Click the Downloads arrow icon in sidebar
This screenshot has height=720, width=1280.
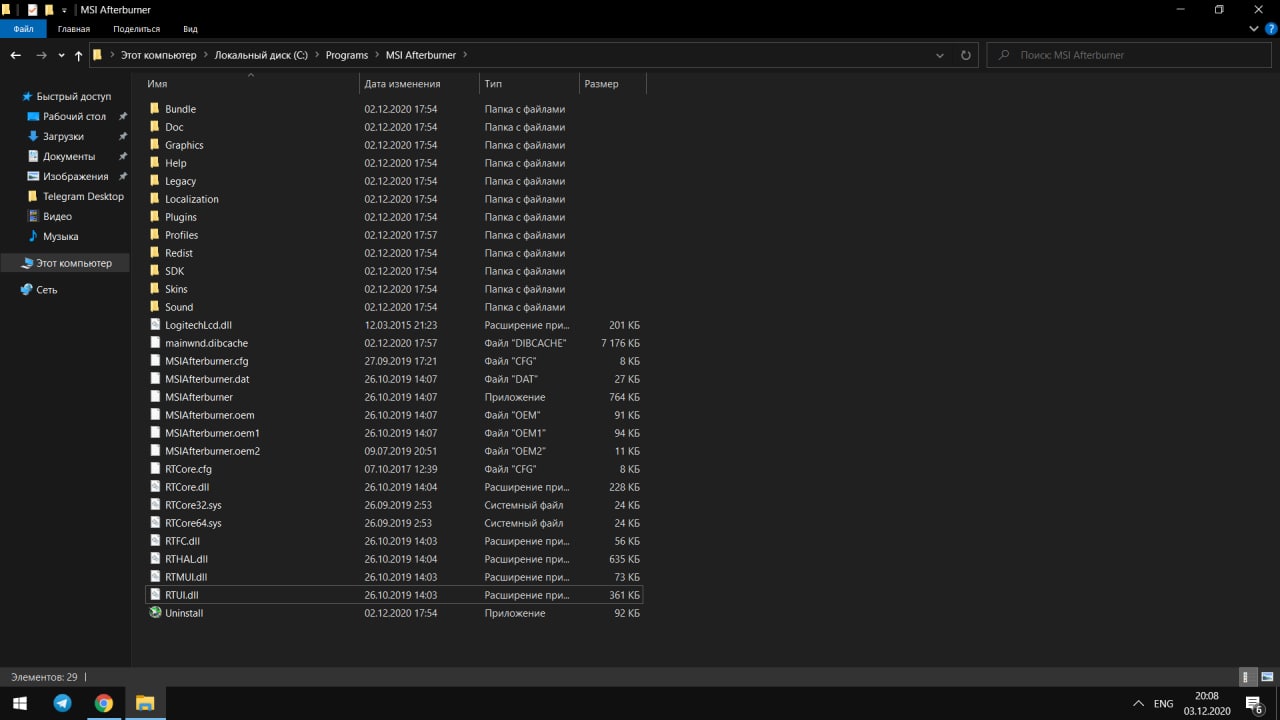[x=33, y=137]
